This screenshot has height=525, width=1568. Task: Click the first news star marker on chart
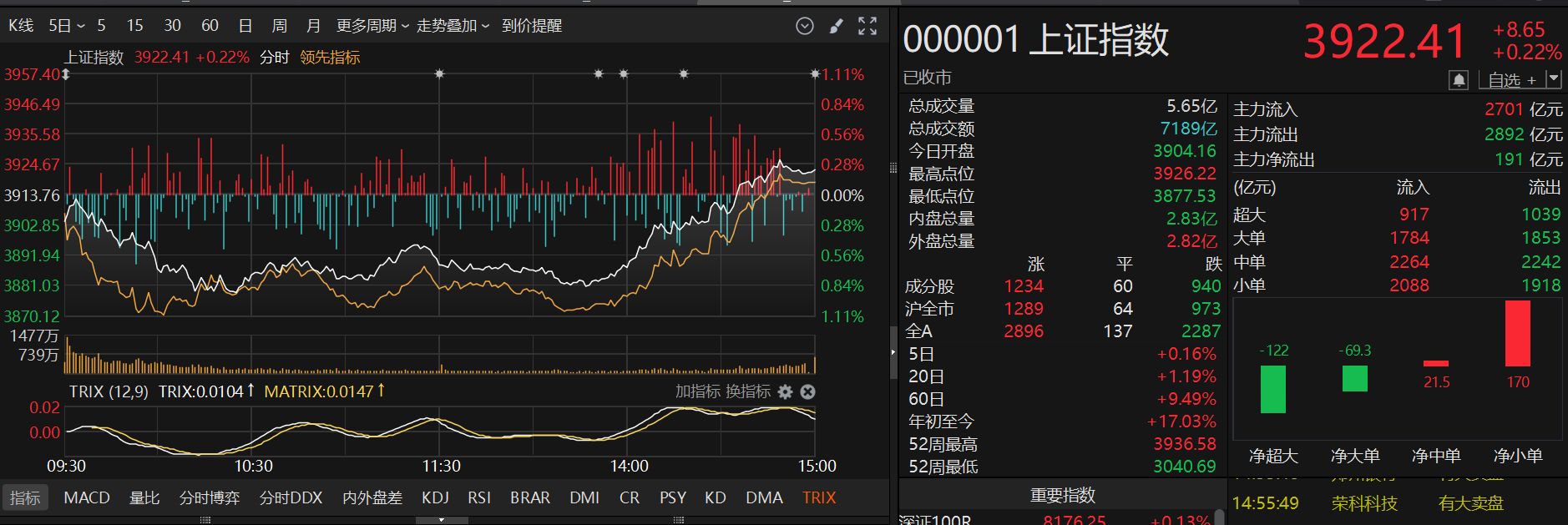[440, 74]
